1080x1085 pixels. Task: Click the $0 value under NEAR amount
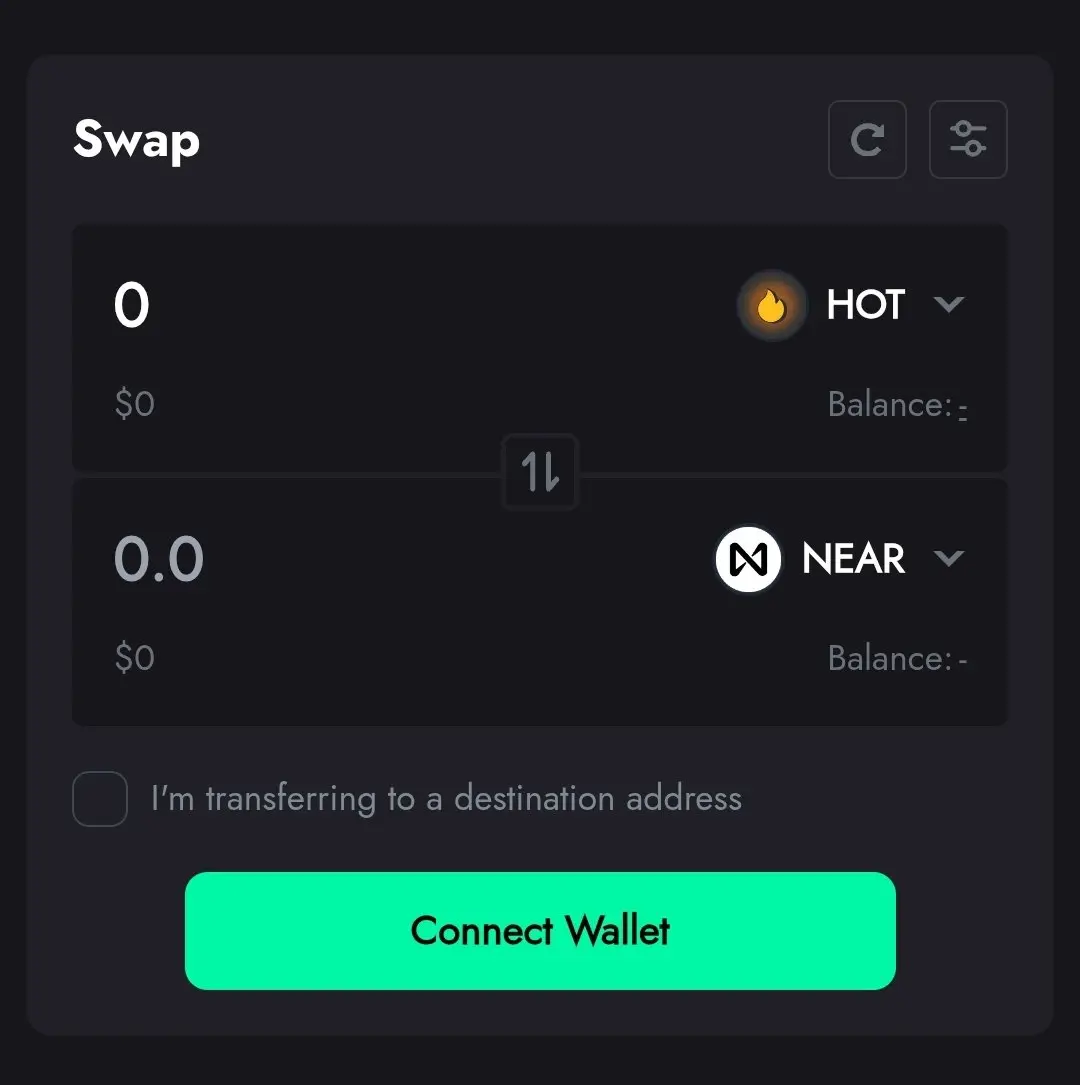(x=134, y=657)
